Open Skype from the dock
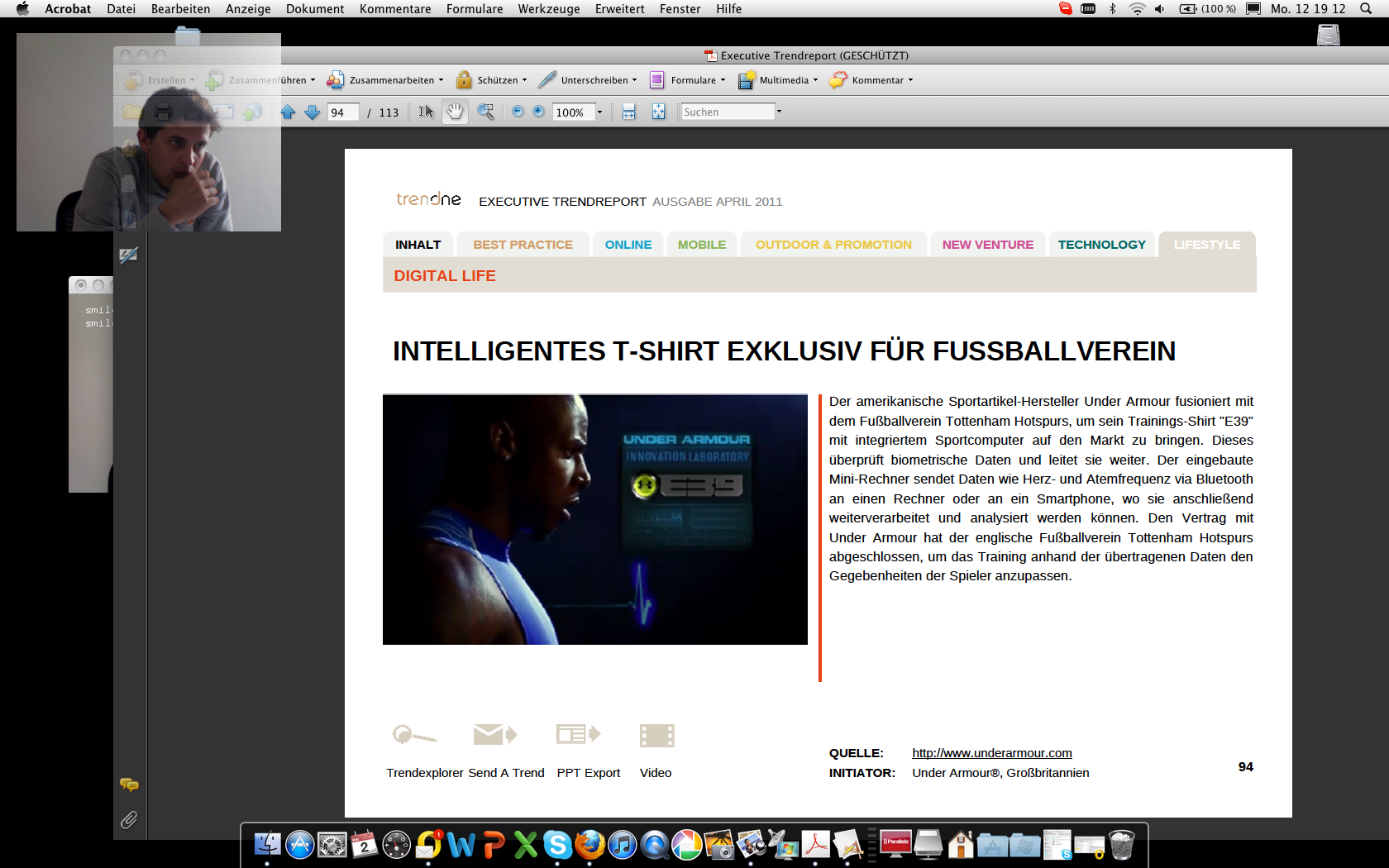1389x868 pixels. click(x=557, y=845)
